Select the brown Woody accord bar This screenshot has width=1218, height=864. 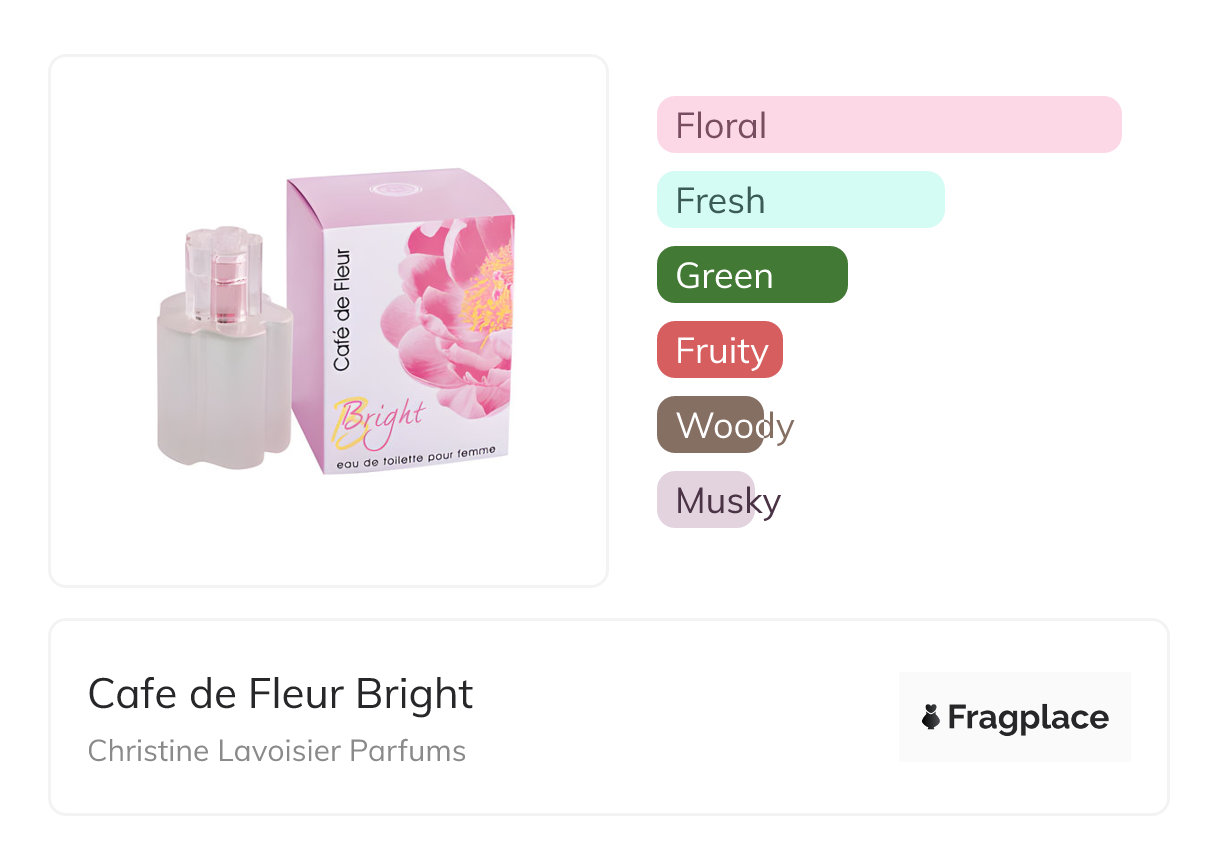click(710, 425)
